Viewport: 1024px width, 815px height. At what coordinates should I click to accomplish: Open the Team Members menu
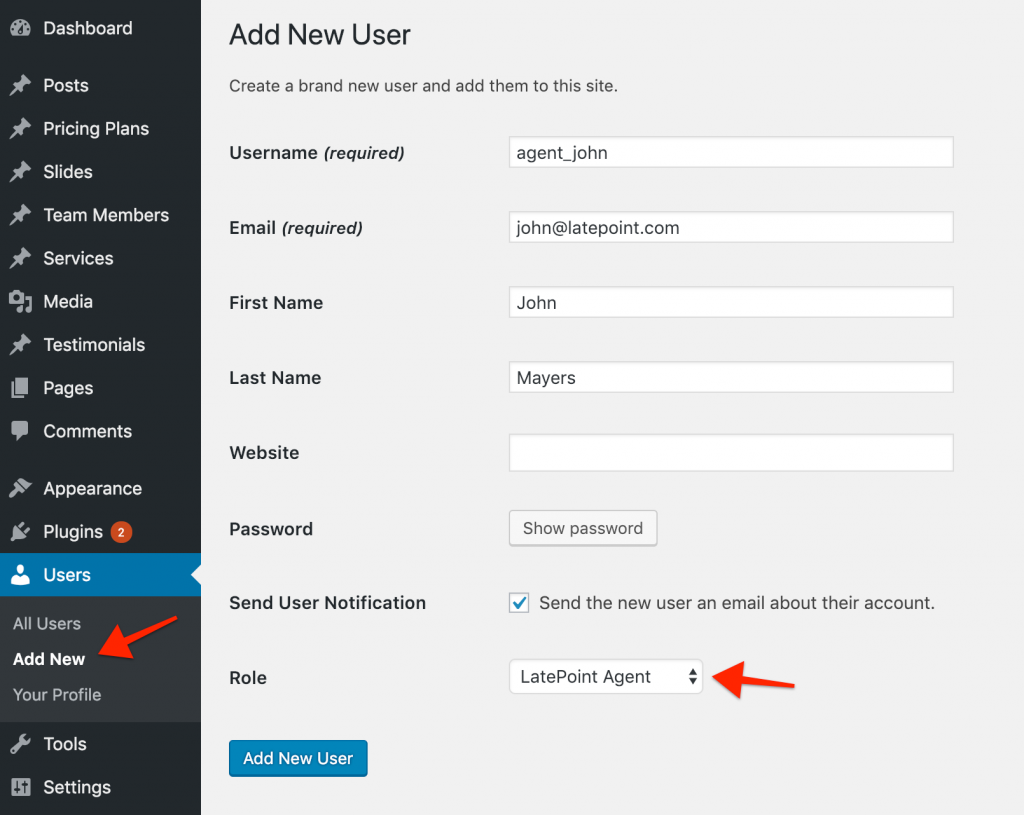(x=105, y=215)
